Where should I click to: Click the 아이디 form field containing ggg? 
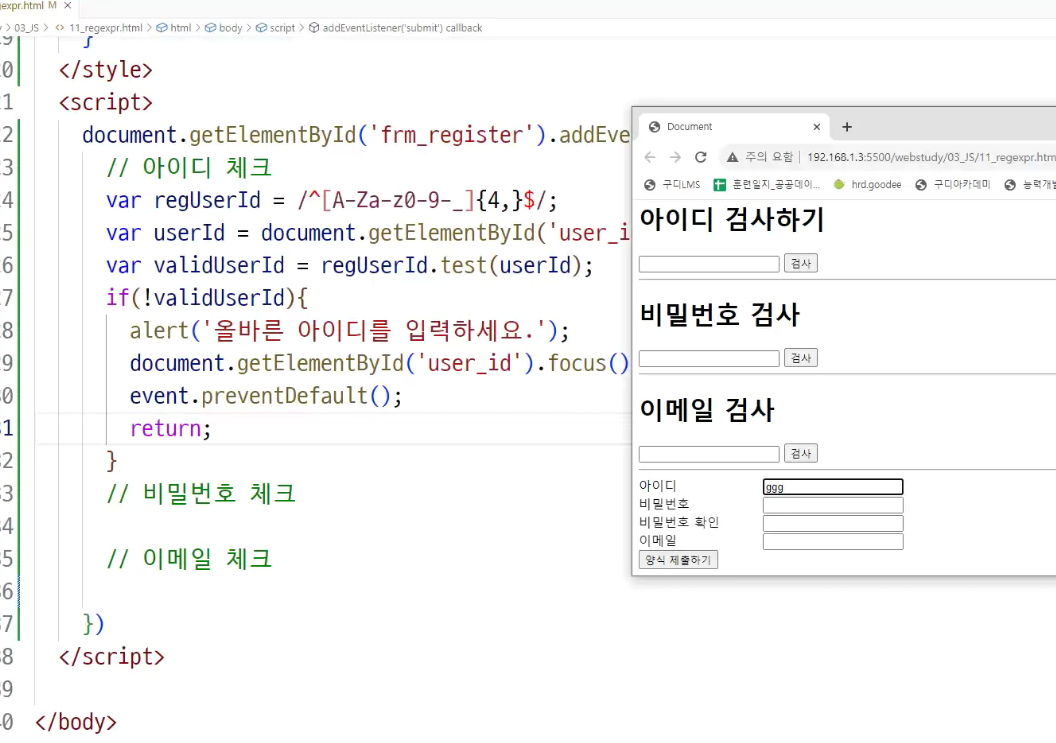click(833, 487)
